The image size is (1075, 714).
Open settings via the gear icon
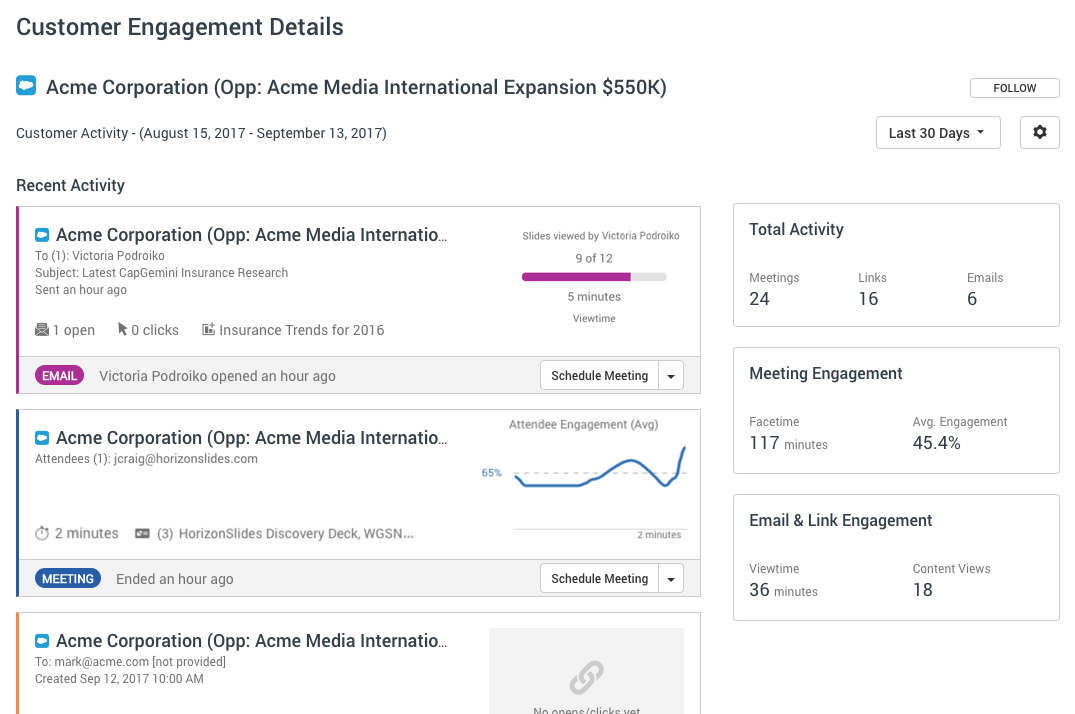point(1039,132)
